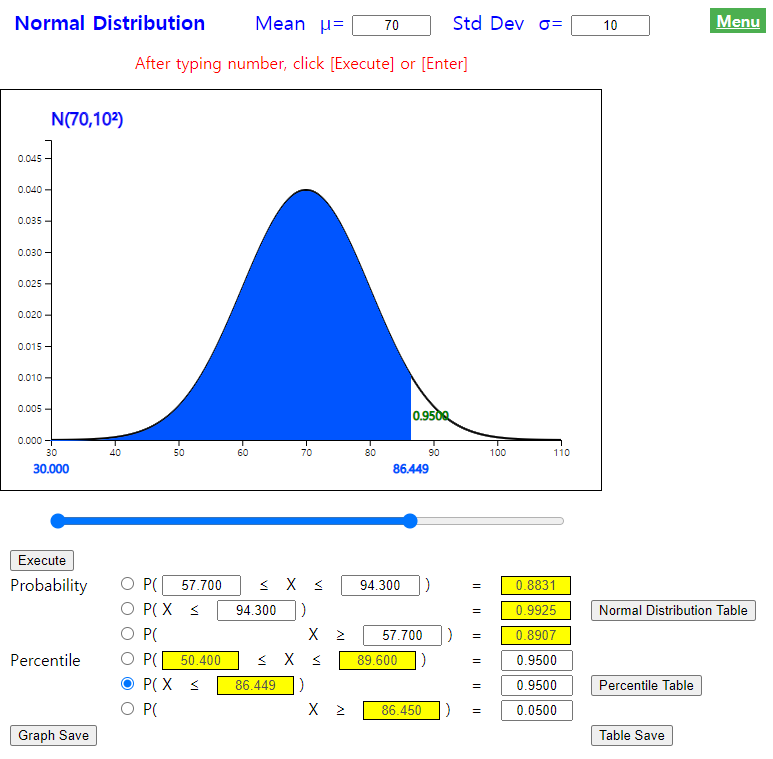Image resolution: width=773 pixels, height=759 pixels.
Task: Click the Execute button
Action: pos(42,560)
